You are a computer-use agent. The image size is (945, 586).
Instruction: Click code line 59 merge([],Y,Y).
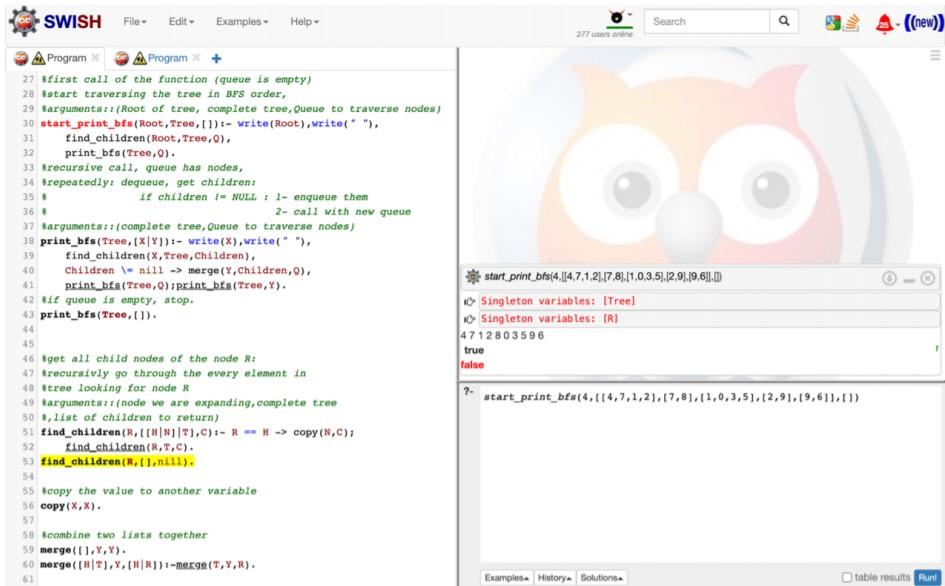point(83,550)
